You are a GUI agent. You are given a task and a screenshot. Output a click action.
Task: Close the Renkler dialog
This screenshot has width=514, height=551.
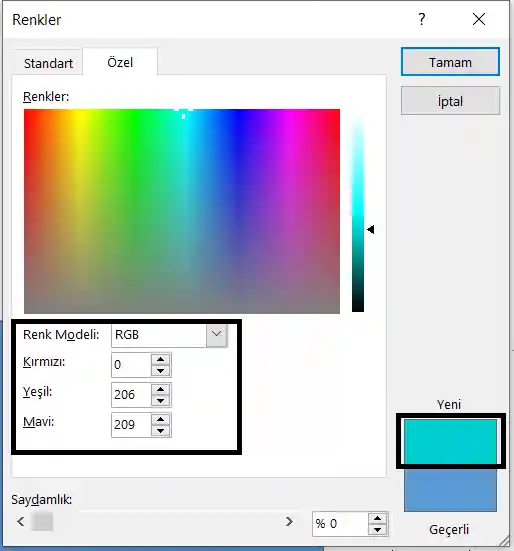479,19
